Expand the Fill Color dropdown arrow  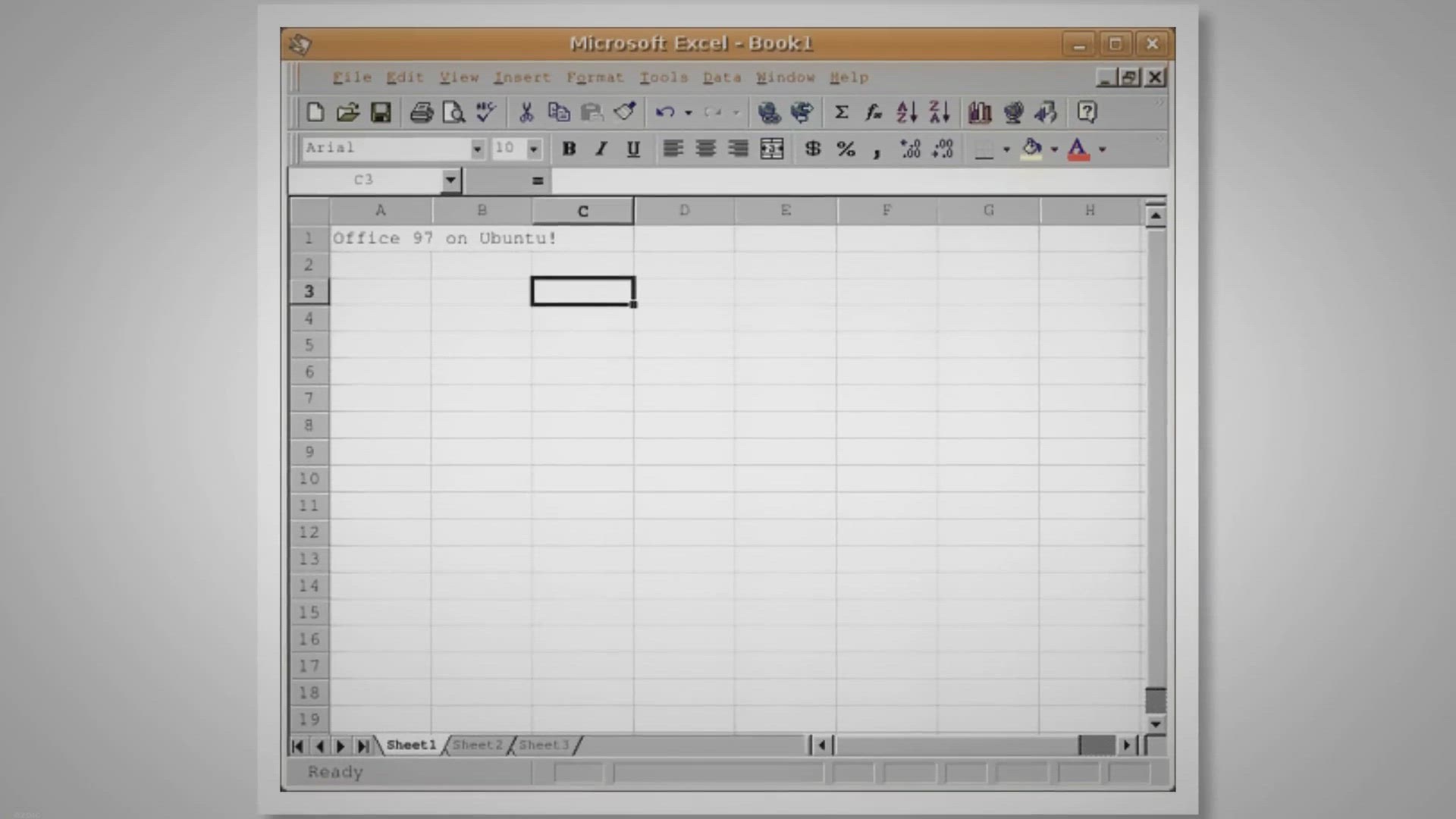[1054, 149]
